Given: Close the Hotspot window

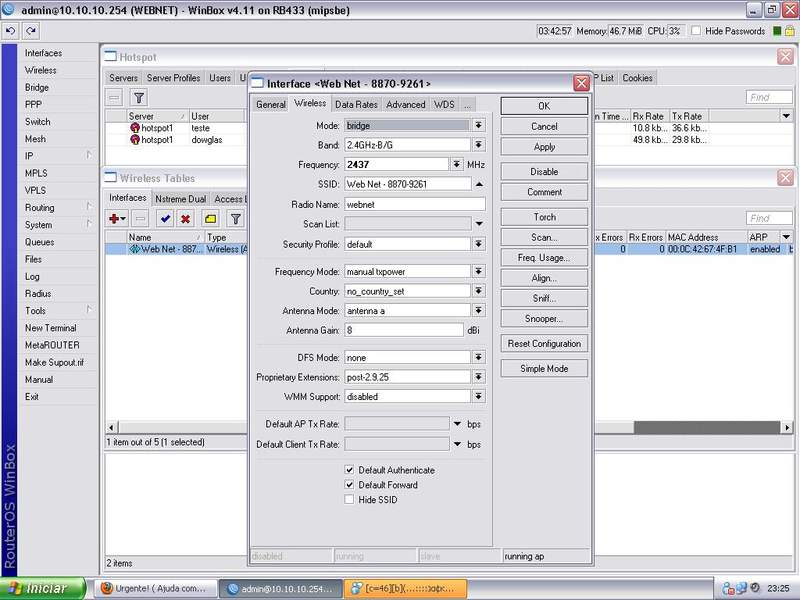Looking at the screenshot, I should (785, 57).
